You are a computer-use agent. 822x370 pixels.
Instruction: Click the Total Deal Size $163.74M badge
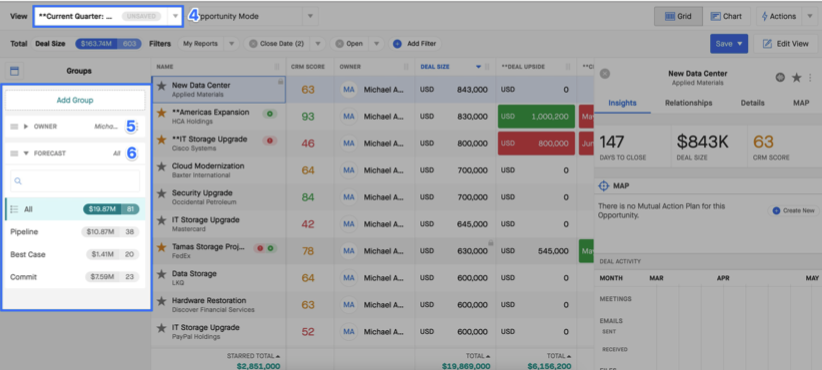(109, 44)
